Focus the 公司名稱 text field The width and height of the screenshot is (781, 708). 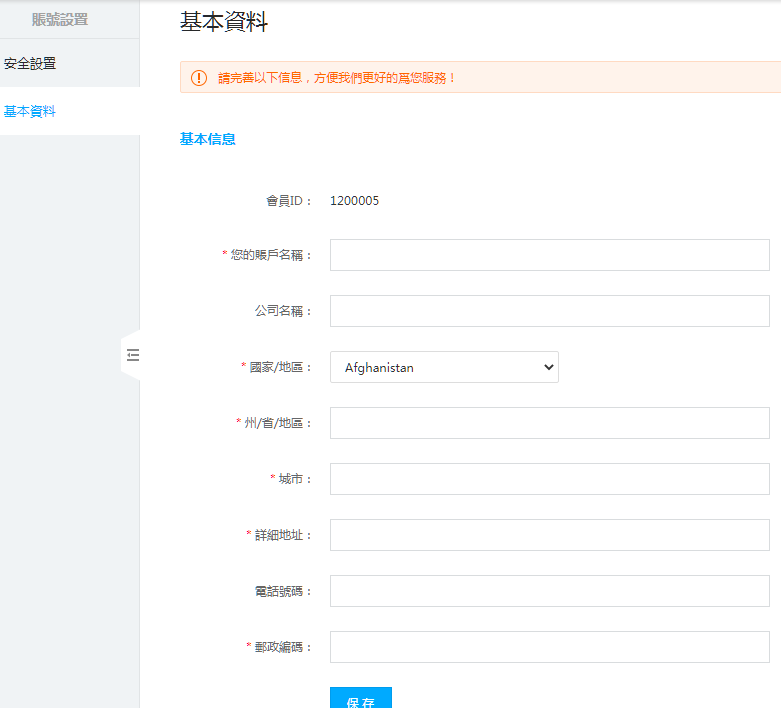[550, 311]
